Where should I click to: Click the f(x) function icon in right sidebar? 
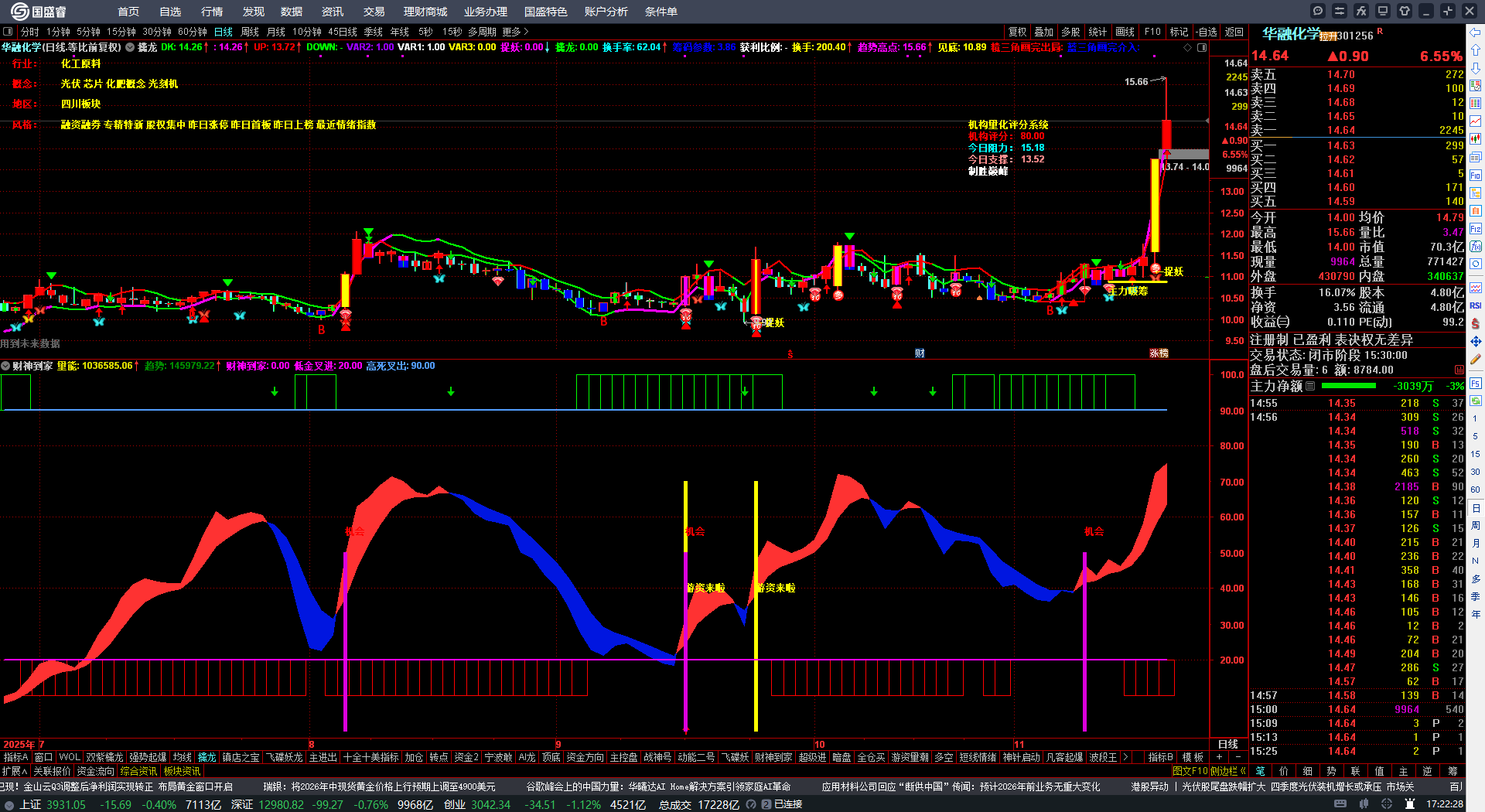point(1476,247)
